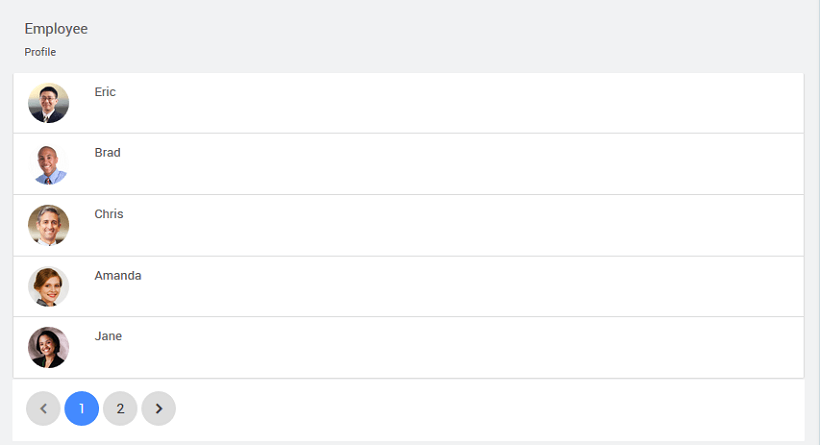Click the Chris name text

[109, 214]
